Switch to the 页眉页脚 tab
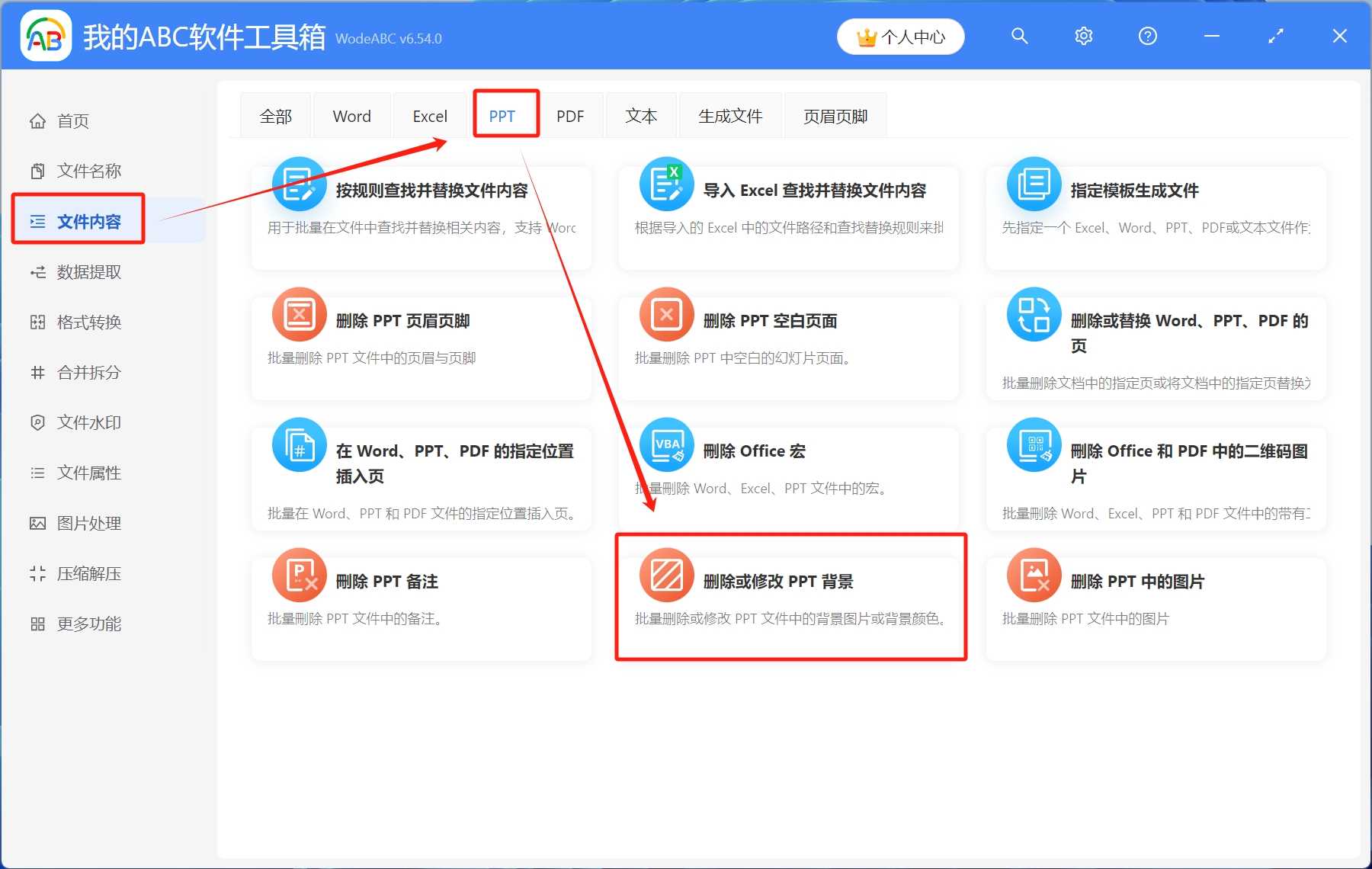This screenshot has height=869, width=1372. pyautogui.click(x=835, y=115)
